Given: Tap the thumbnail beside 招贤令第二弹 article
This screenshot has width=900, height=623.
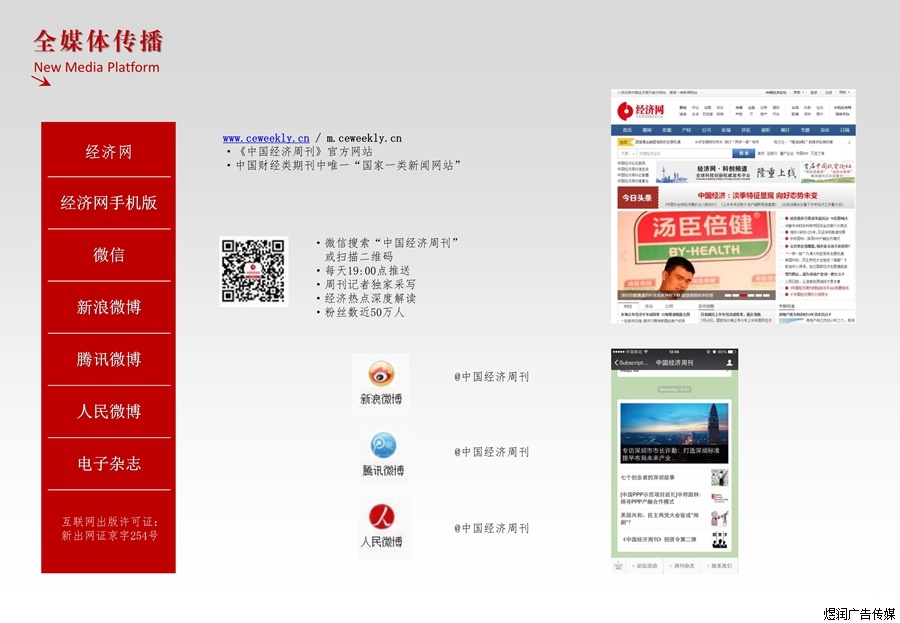Looking at the screenshot, I should click(719, 540).
